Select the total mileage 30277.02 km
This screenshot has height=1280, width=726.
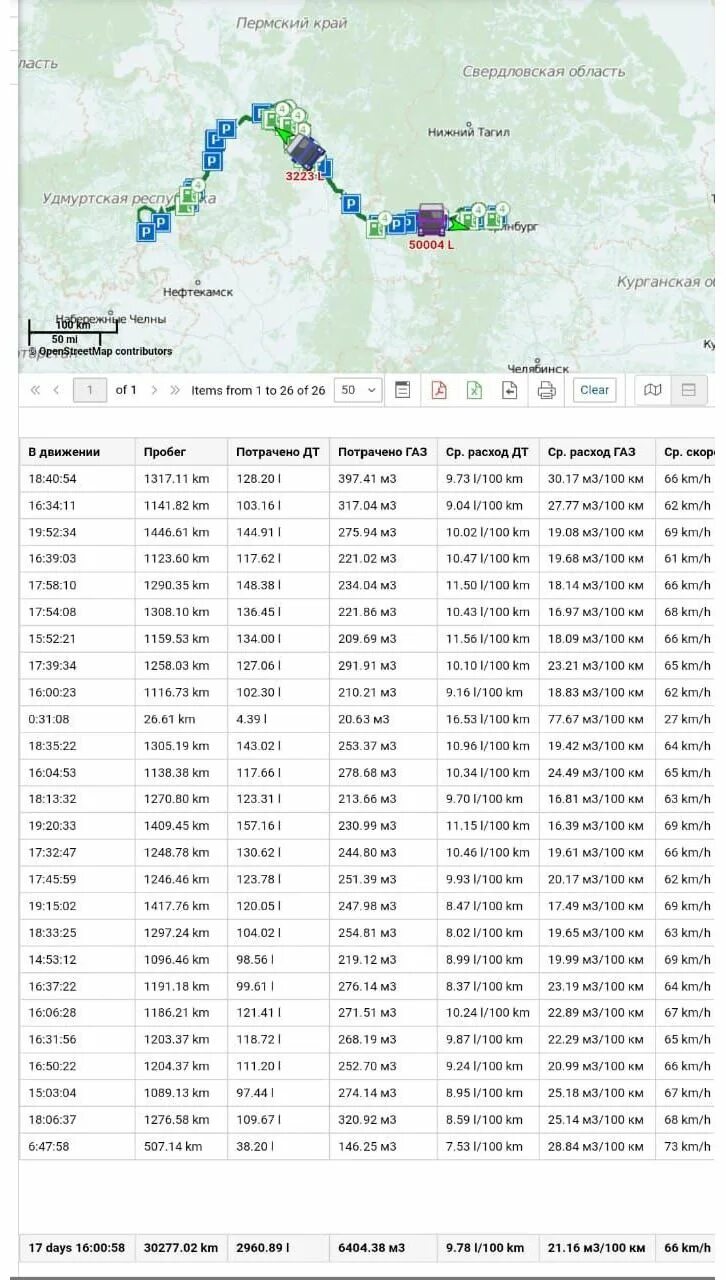181,1248
